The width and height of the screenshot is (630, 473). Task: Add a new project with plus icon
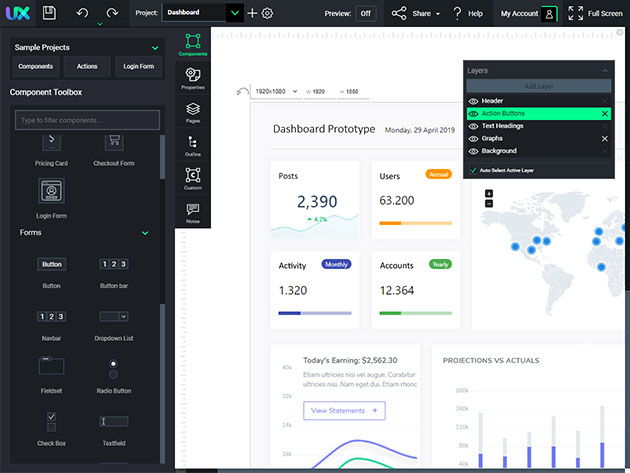pos(252,13)
